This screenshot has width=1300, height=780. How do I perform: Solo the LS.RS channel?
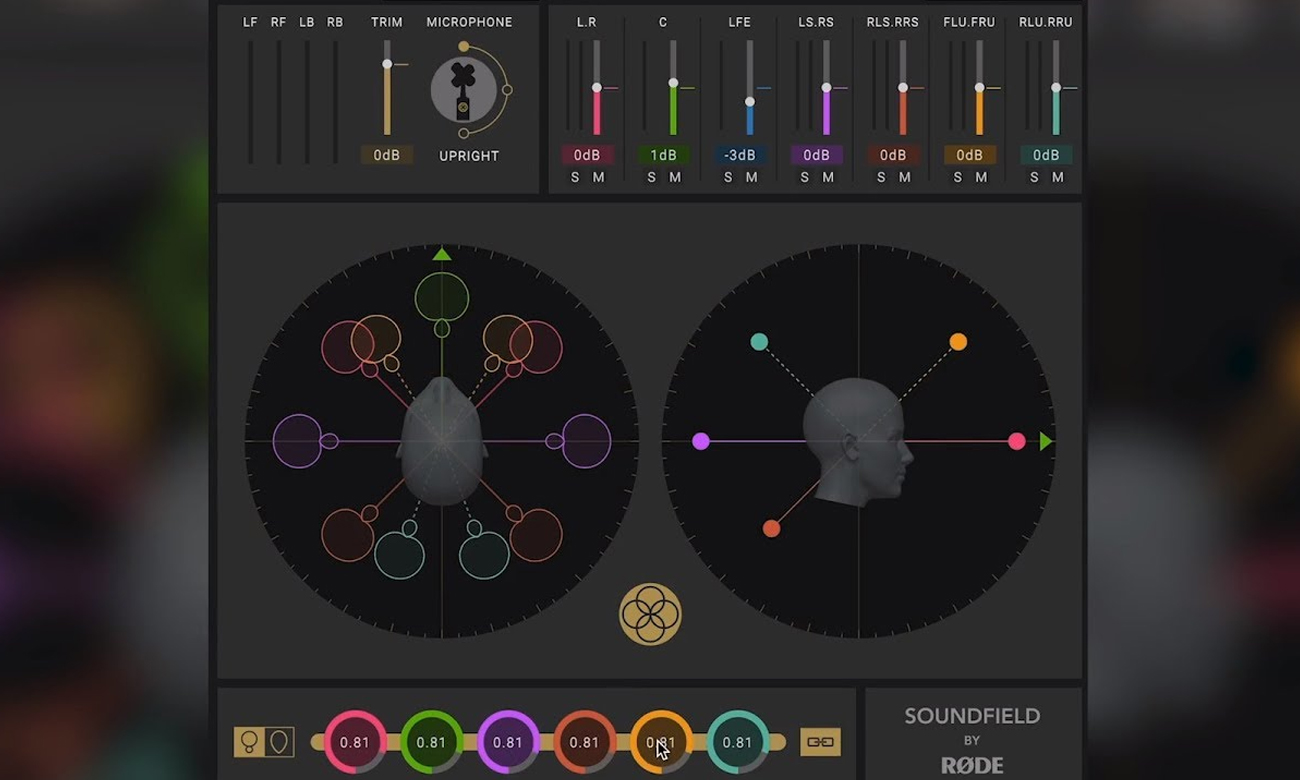coord(804,177)
